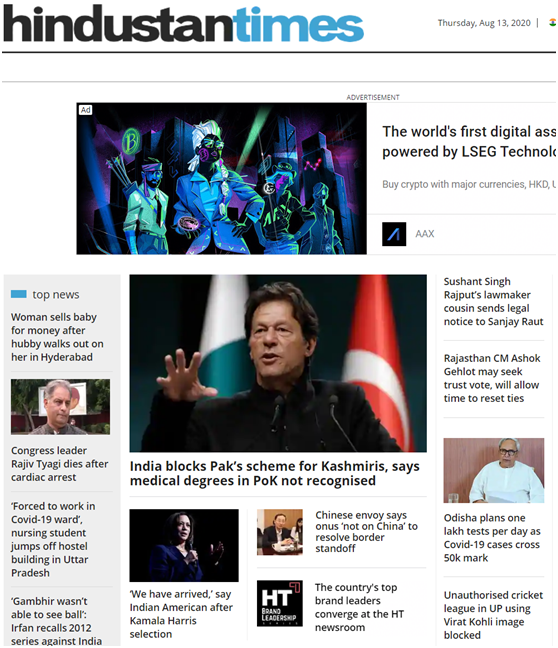Open the Kamala Harris photo thumbnail
The width and height of the screenshot is (558, 648).
coord(184,546)
